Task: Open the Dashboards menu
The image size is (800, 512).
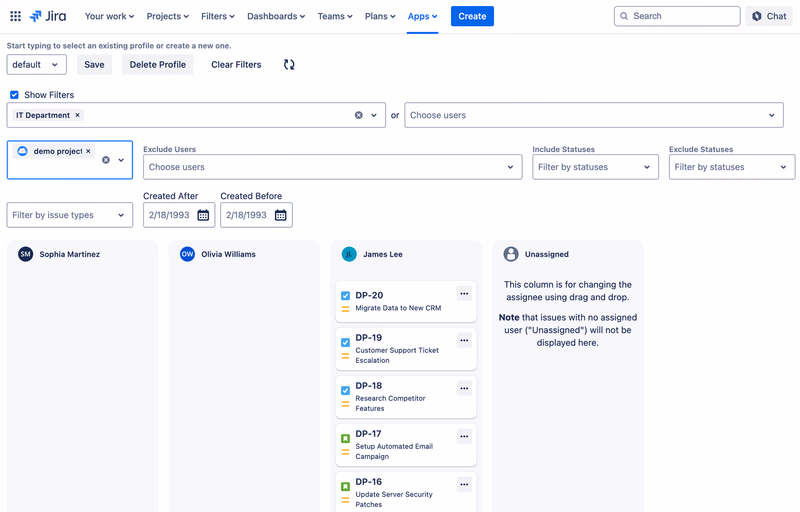Action: 276,16
